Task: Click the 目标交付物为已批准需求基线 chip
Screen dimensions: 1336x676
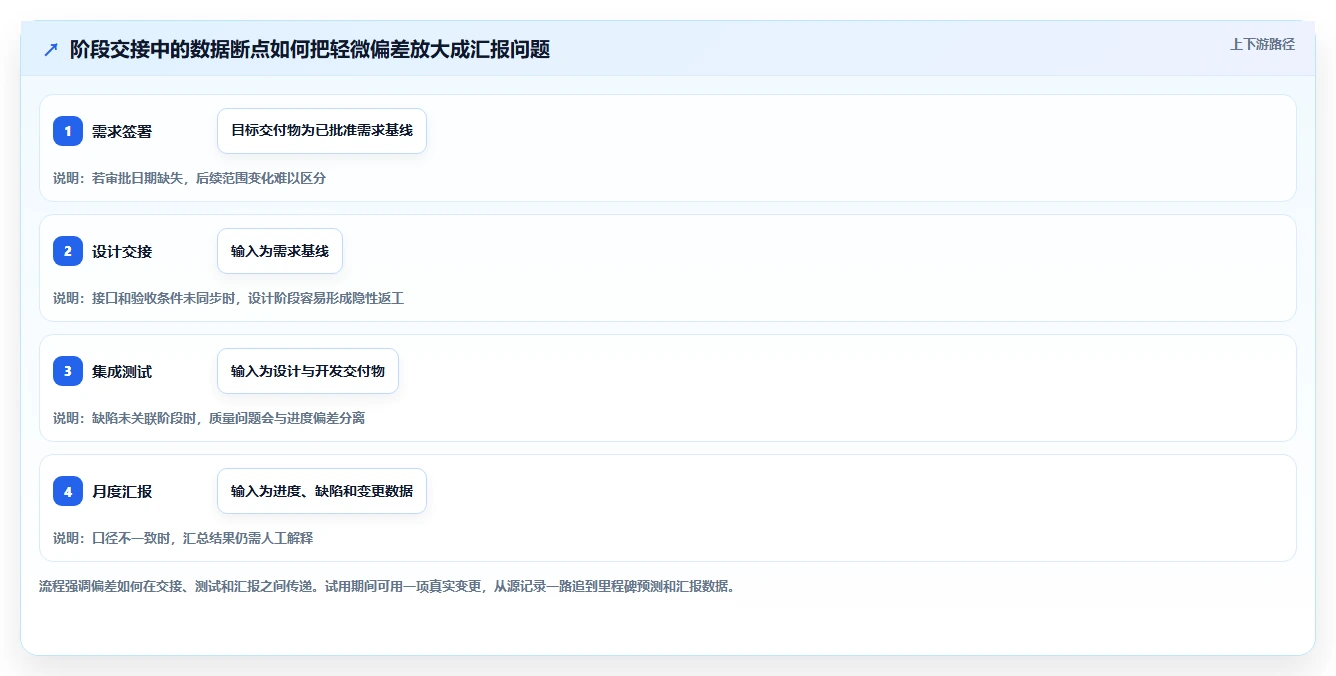Action: click(322, 131)
